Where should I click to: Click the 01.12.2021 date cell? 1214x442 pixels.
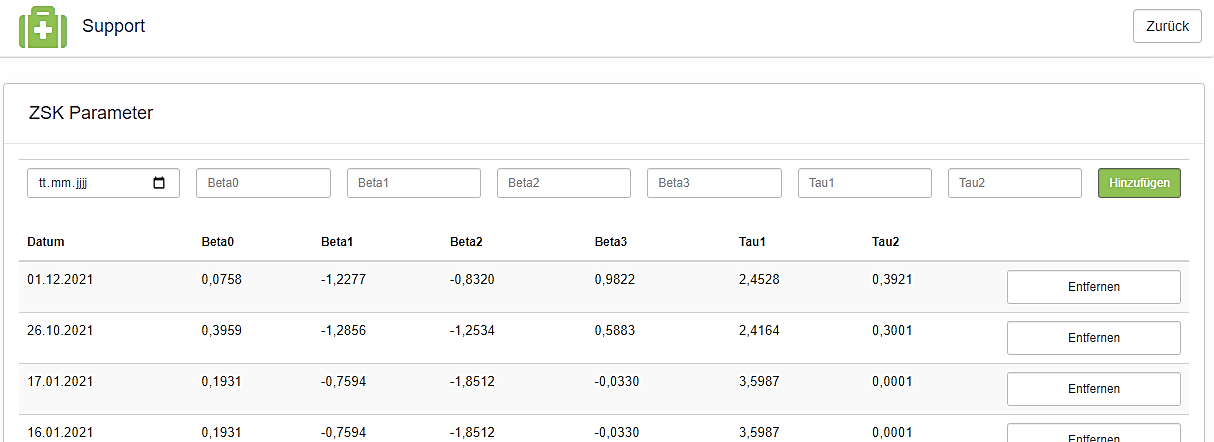[x=60, y=279]
